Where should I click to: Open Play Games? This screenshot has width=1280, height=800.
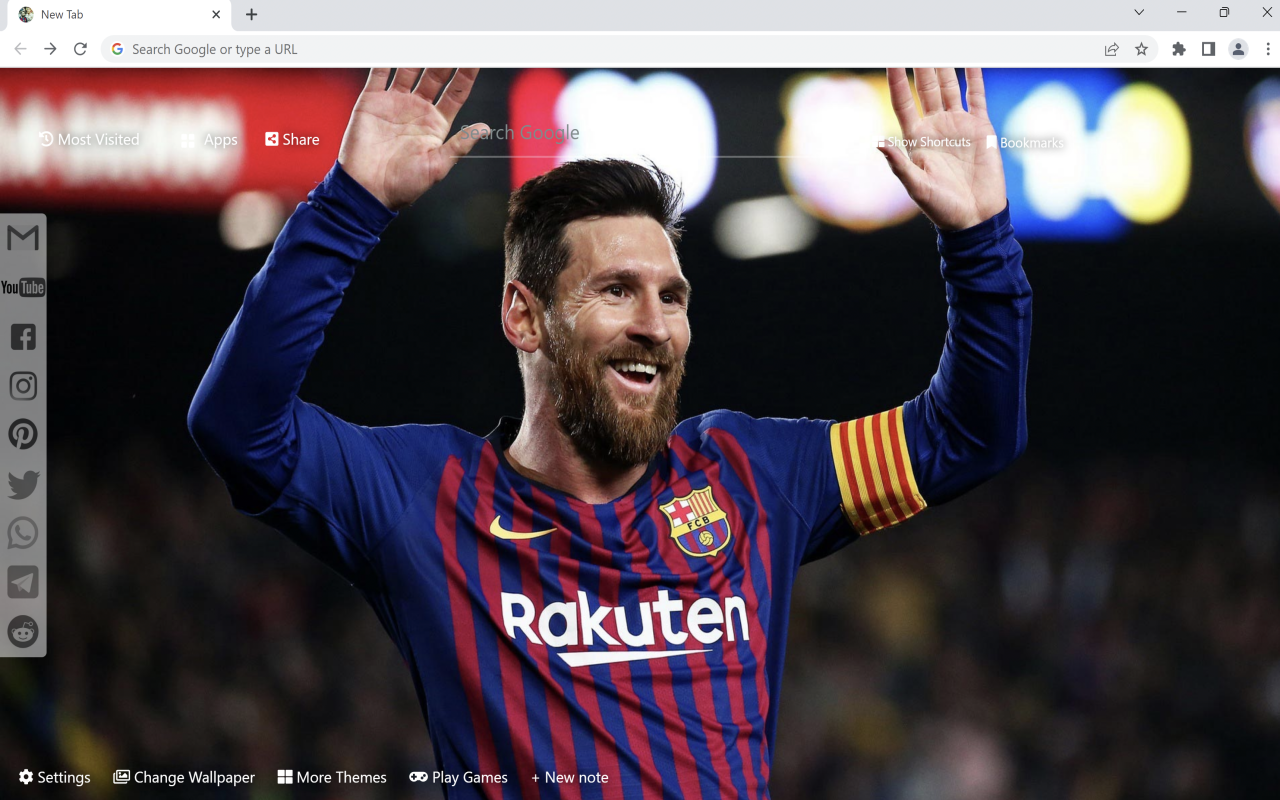[458, 777]
